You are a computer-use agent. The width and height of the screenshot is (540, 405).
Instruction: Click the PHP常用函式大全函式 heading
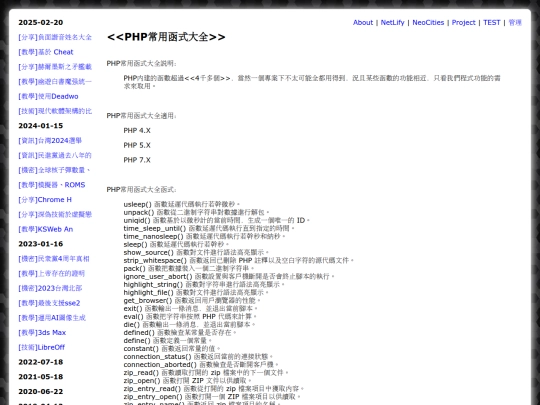click(x=141, y=190)
